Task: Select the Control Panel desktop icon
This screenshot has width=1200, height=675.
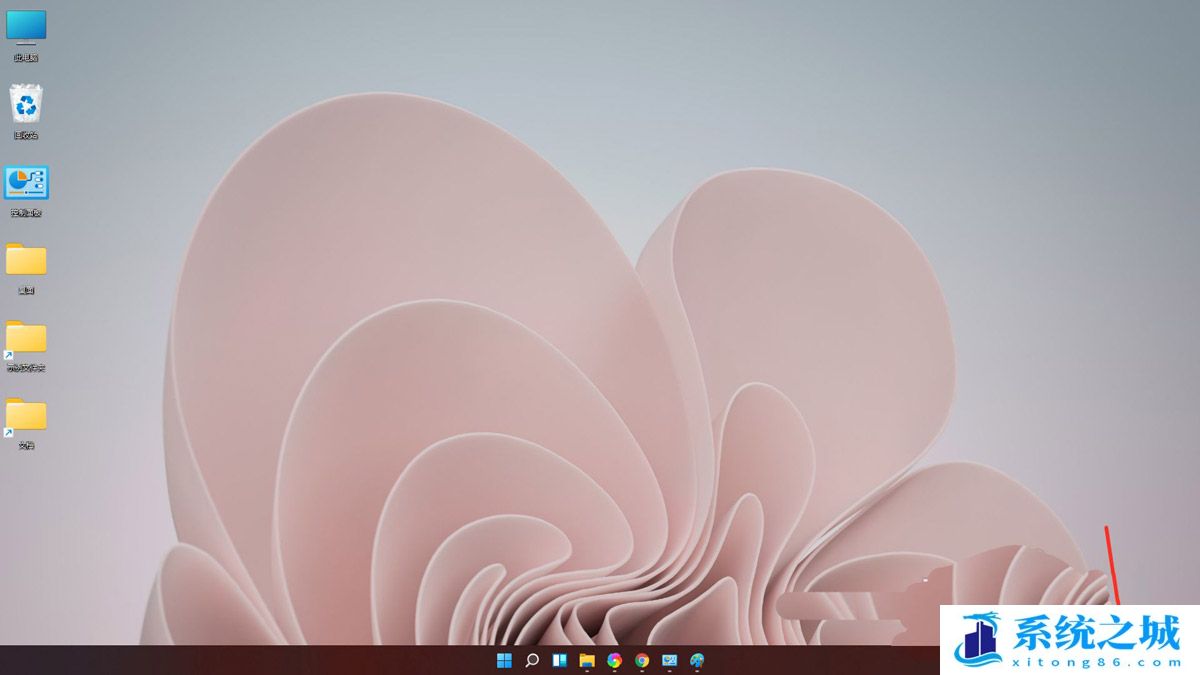Action: click(x=26, y=182)
